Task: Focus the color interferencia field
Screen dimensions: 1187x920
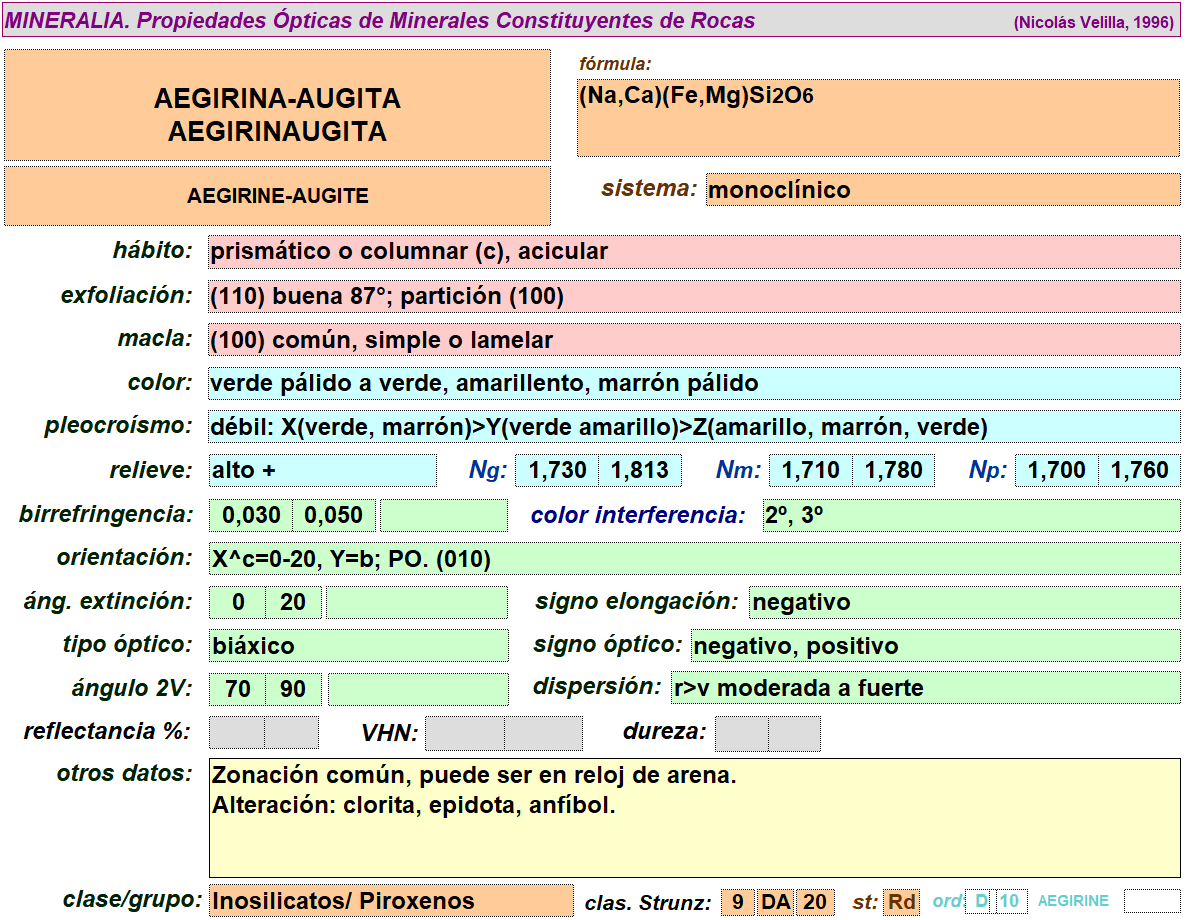Action: click(x=970, y=516)
